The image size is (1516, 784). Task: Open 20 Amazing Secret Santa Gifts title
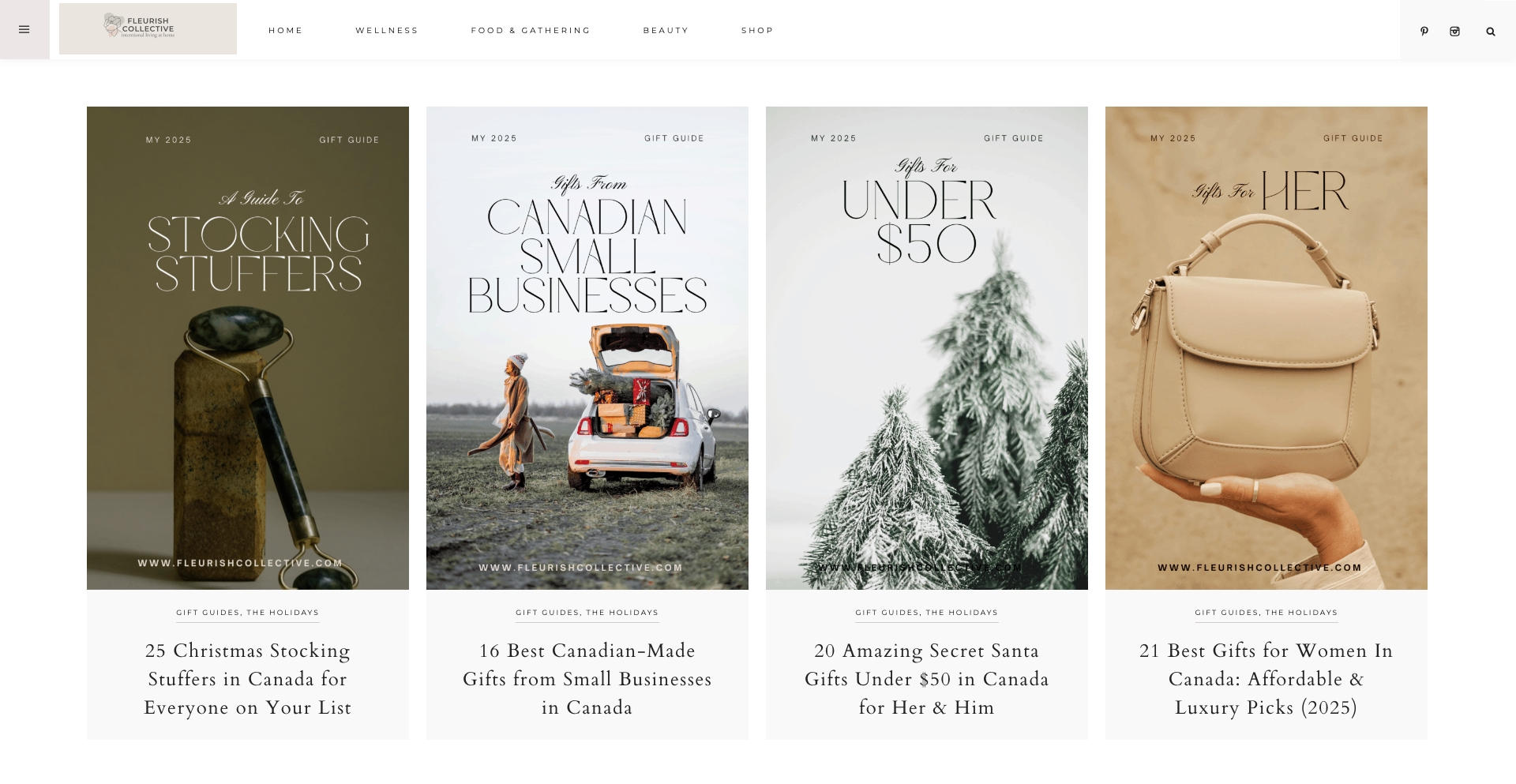(x=927, y=679)
